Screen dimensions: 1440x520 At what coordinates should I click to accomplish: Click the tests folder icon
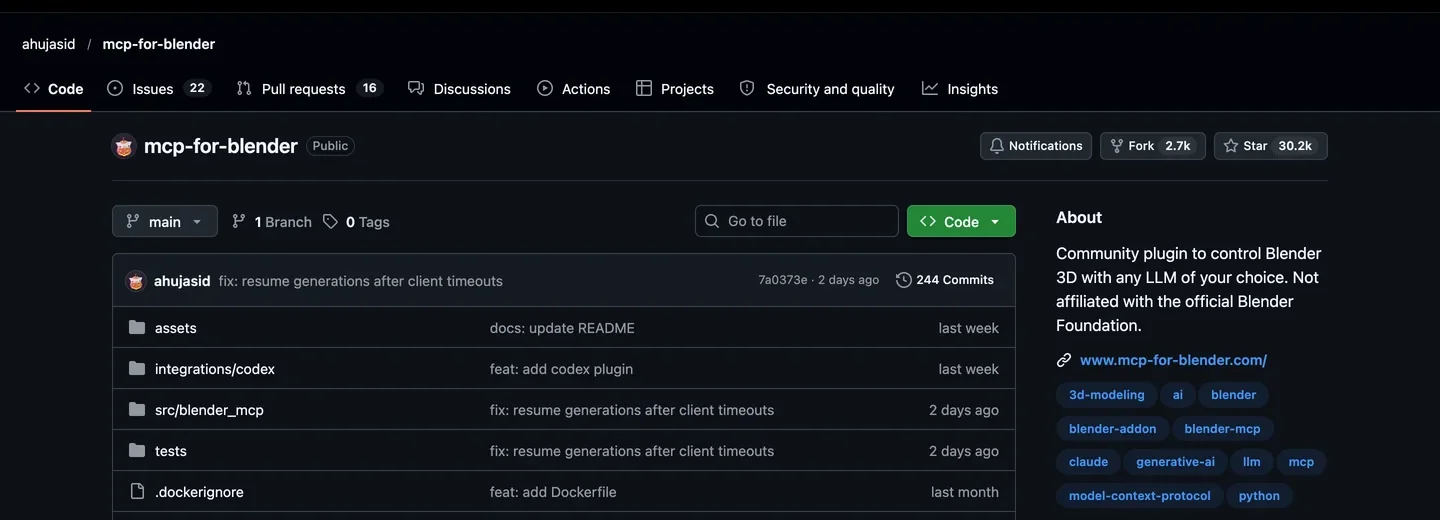(137, 451)
